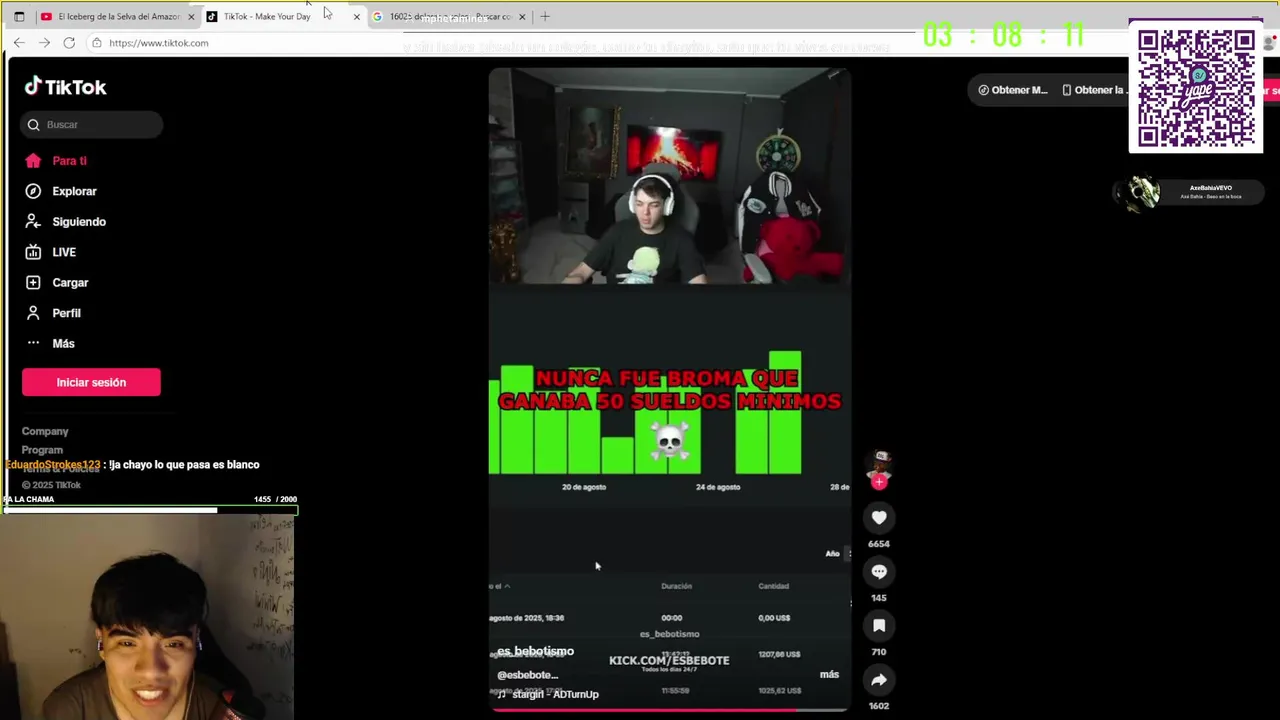Click the 1602 shares count

[x=879, y=706]
